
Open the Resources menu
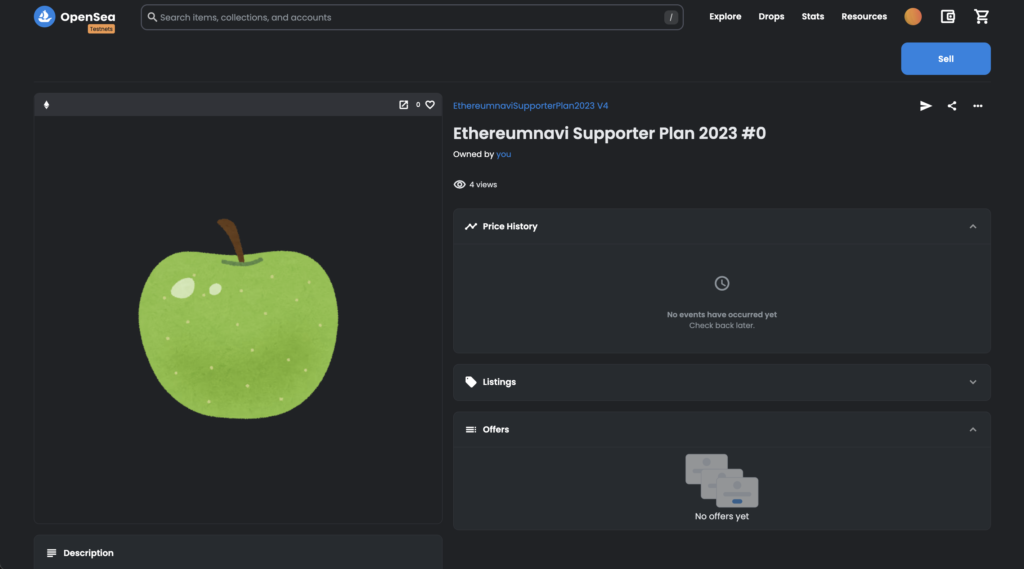(x=864, y=16)
